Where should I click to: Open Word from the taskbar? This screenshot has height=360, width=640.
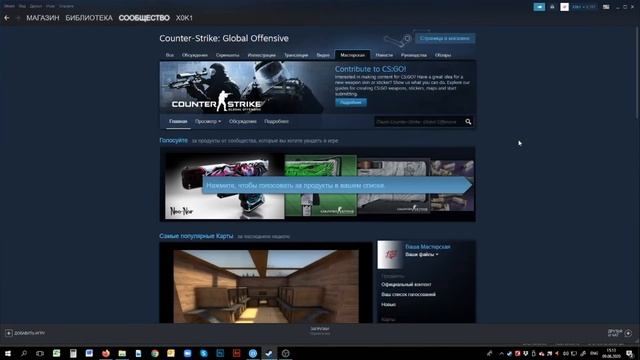[89, 353]
